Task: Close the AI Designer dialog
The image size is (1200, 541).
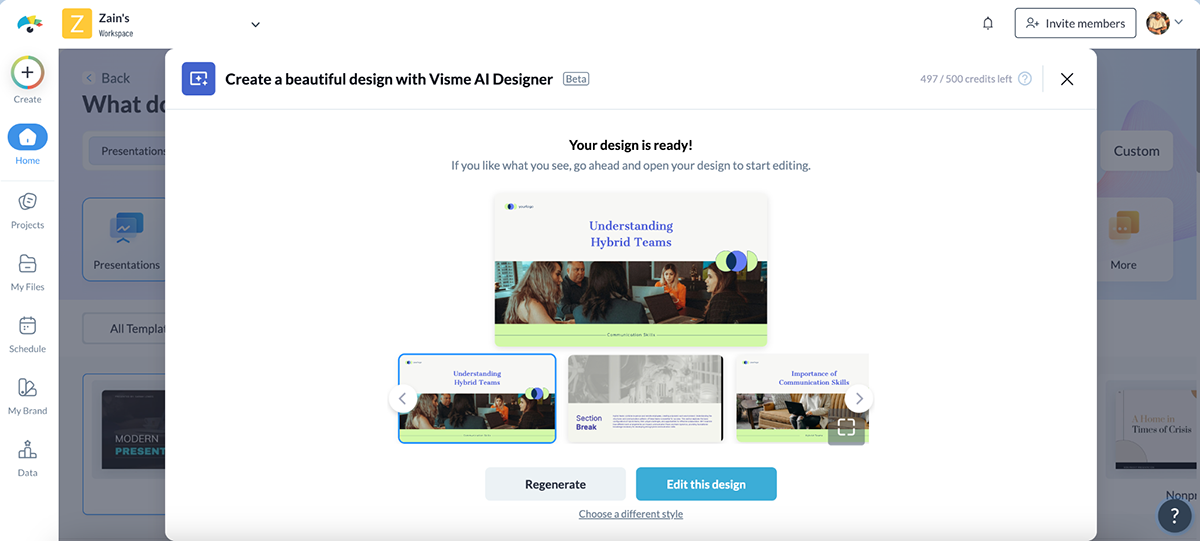Action: 1067,79
